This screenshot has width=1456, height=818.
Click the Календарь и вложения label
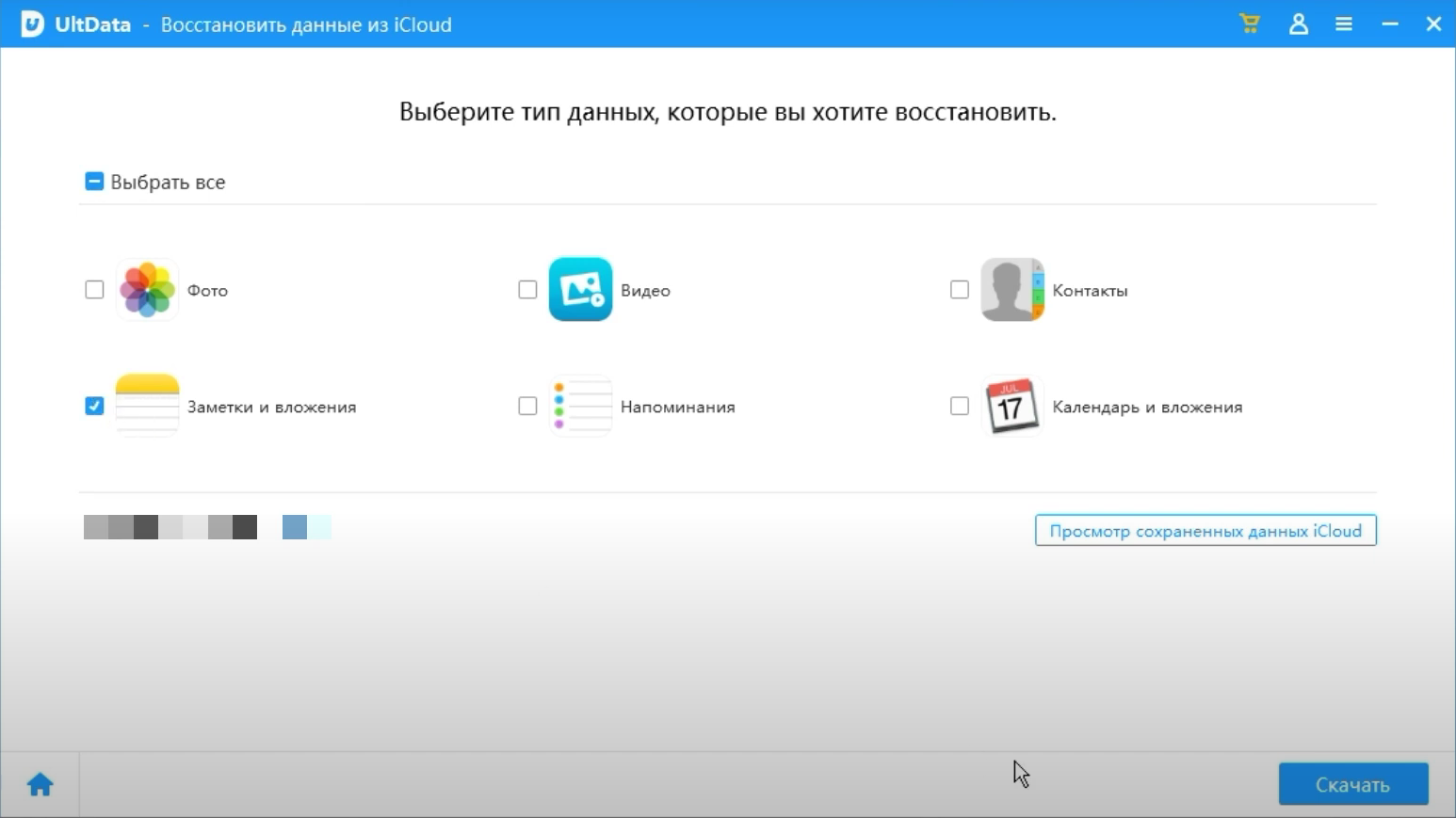(1147, 407)
